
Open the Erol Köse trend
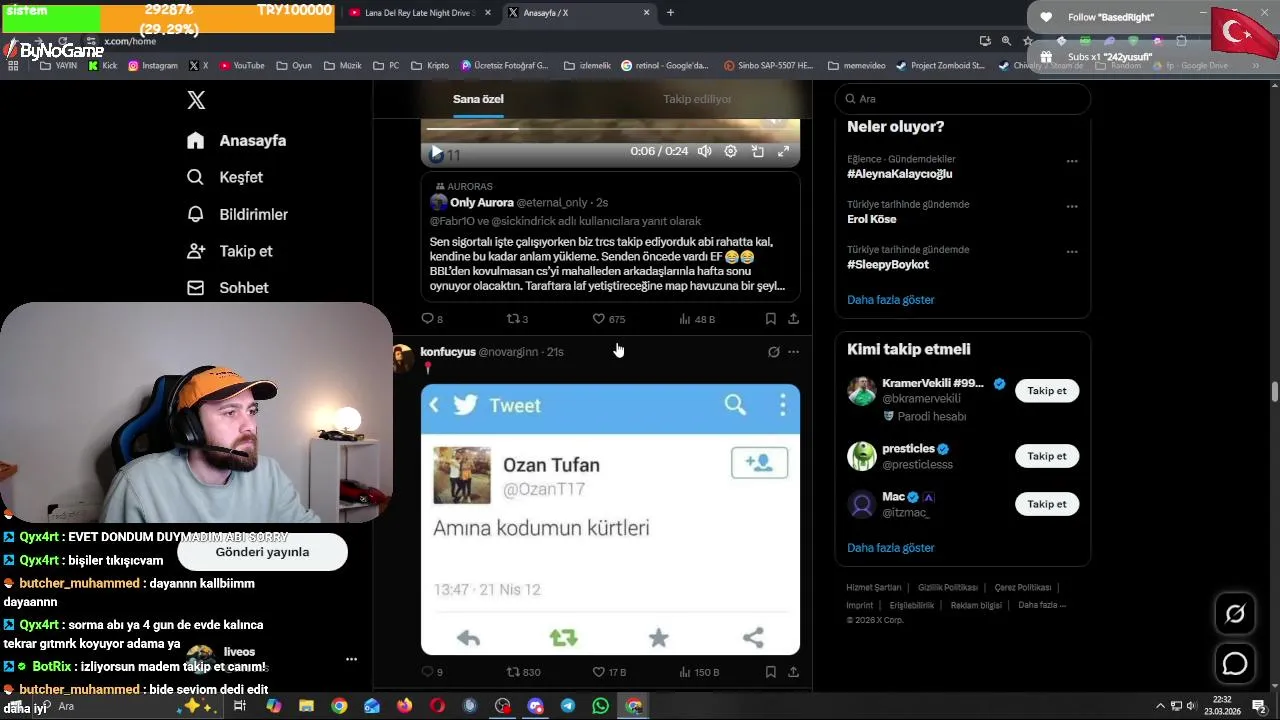tap(872, 219)
